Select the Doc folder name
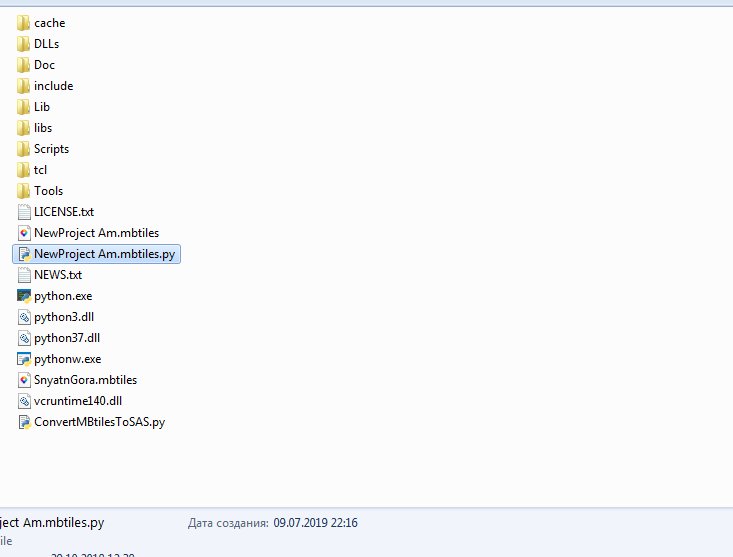Image resolution: width=733 pixels, height=557 pixels. (x=44, y=65)
